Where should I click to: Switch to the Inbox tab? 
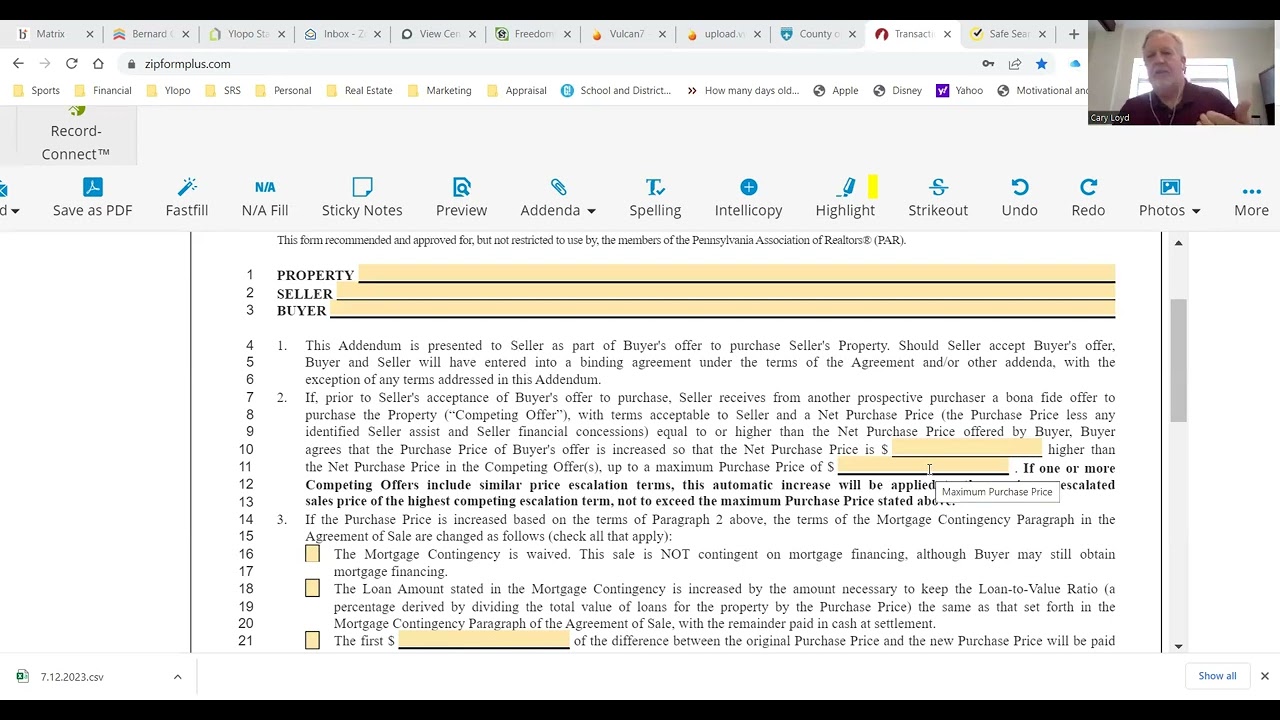tap(340, 34)
